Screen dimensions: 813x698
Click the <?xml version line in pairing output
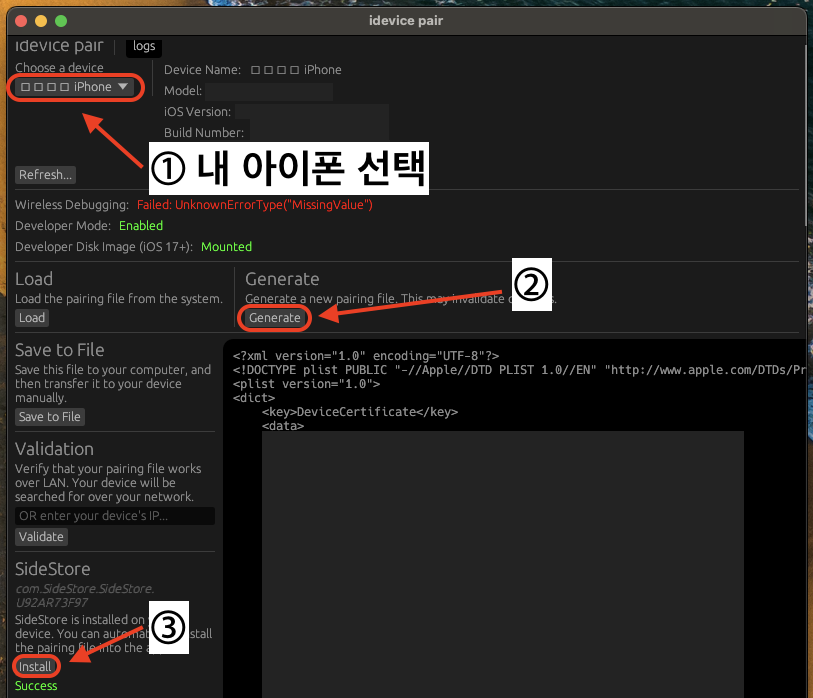click(x=366, y=356)
